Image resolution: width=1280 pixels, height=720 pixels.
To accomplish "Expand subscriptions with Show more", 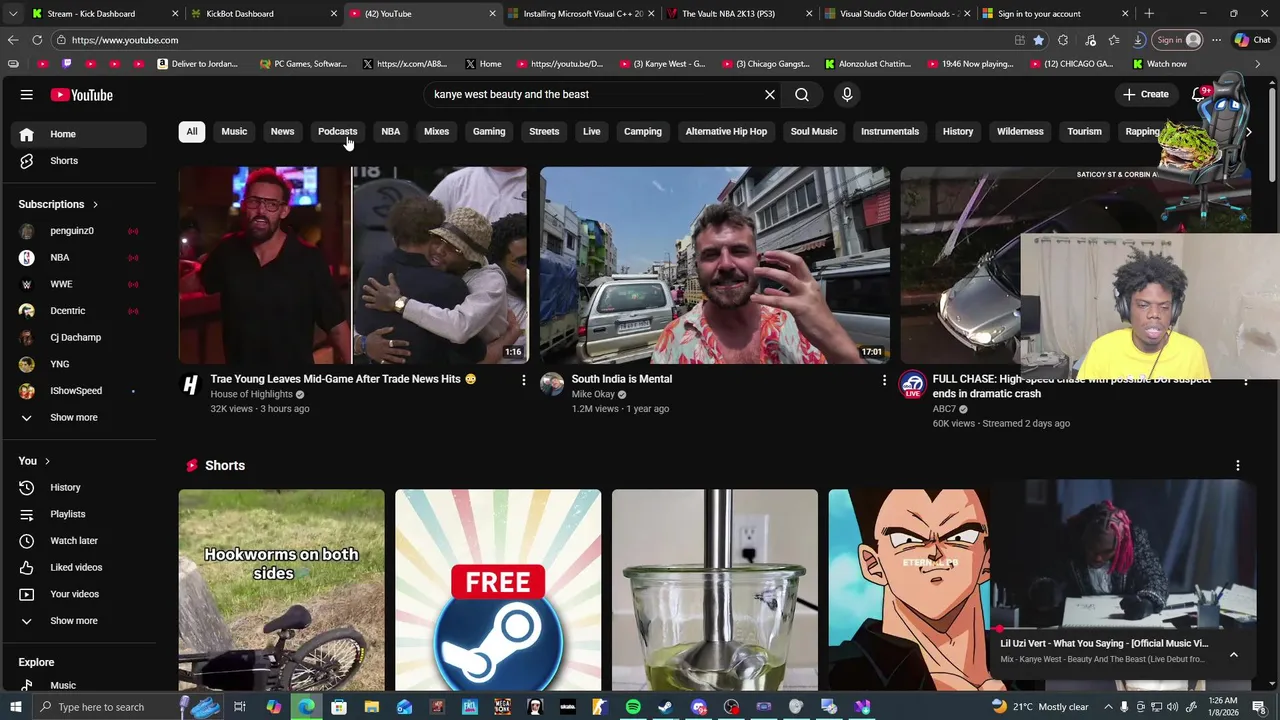I will coord(78,417).
